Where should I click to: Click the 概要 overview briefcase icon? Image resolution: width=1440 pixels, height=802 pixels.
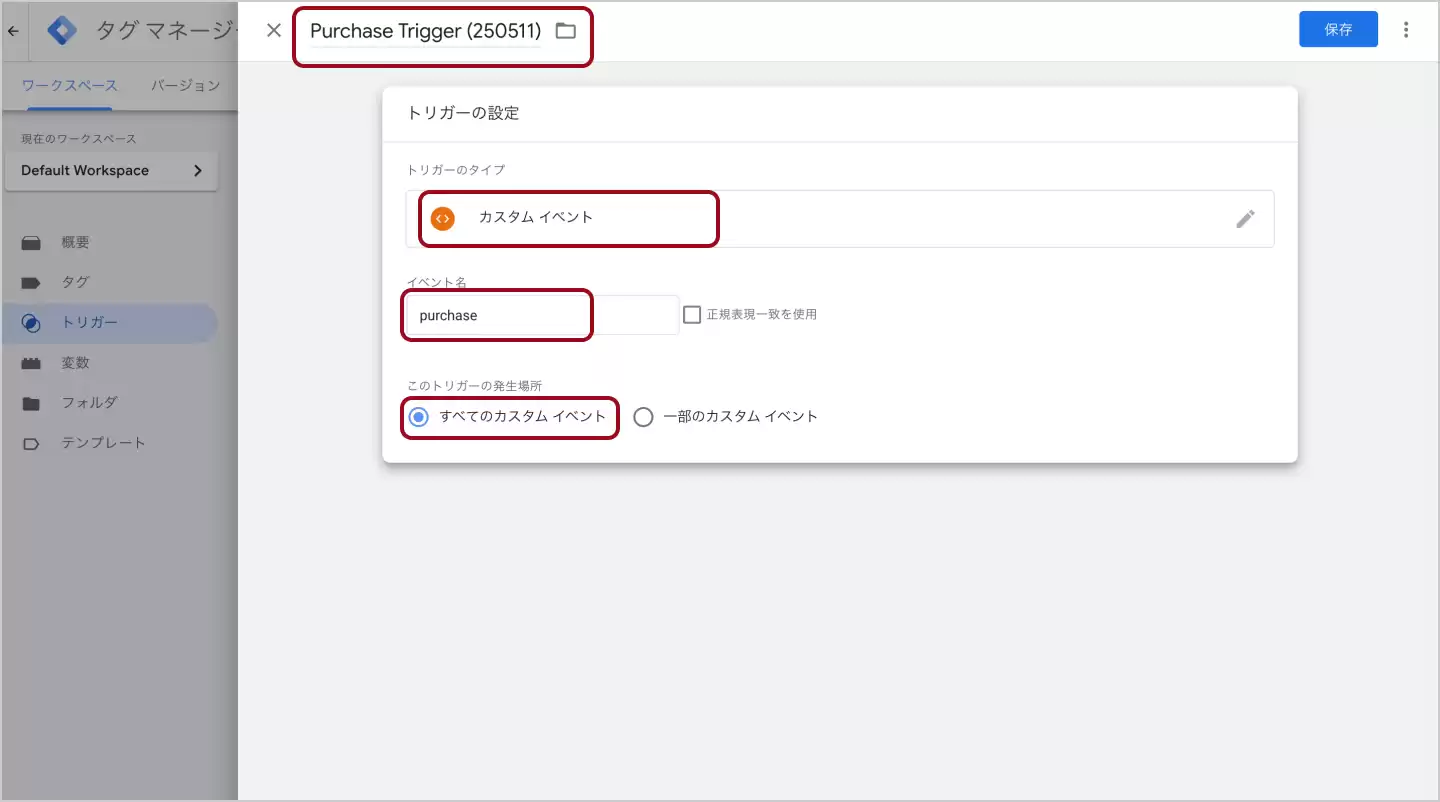31,243
